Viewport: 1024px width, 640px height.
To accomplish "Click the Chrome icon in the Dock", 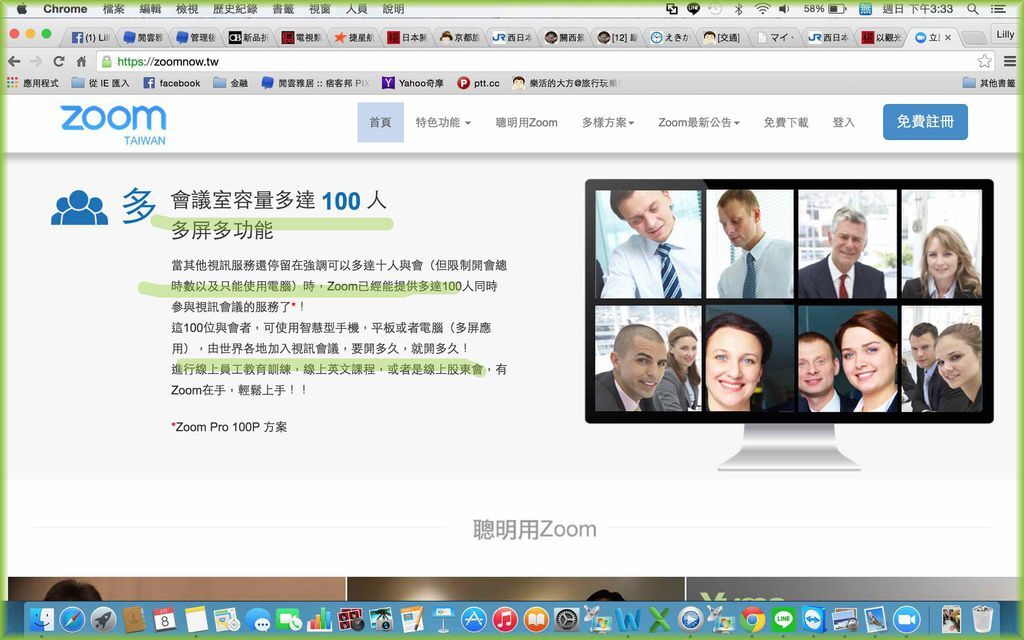I will [x=752, y=619].
